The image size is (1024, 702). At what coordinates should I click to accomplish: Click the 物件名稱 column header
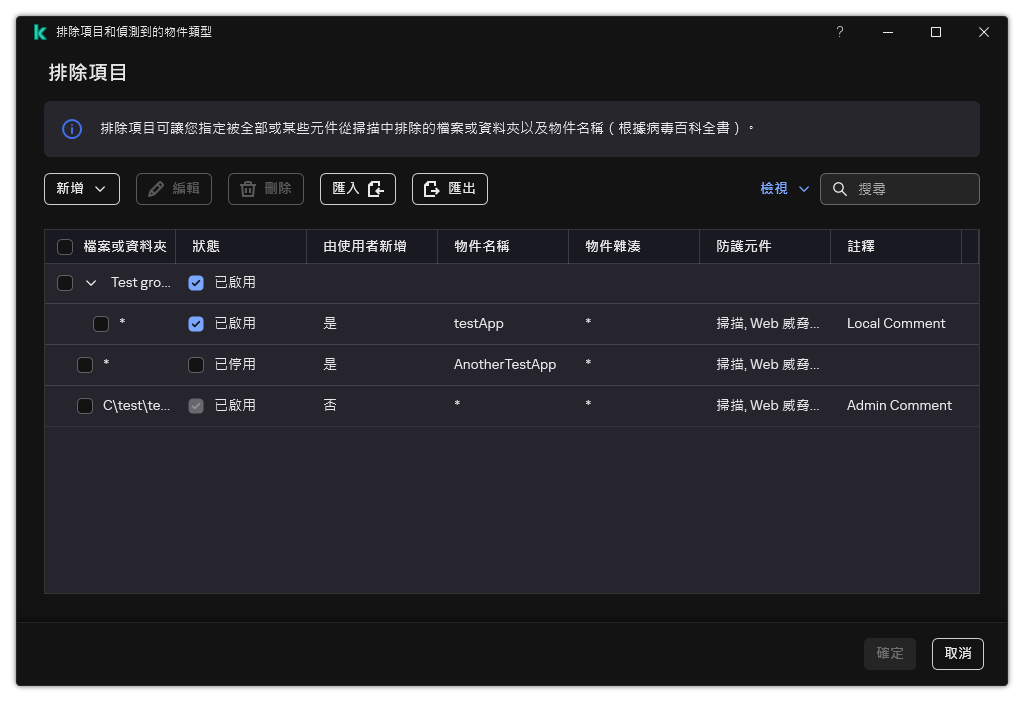click(480, 246)
